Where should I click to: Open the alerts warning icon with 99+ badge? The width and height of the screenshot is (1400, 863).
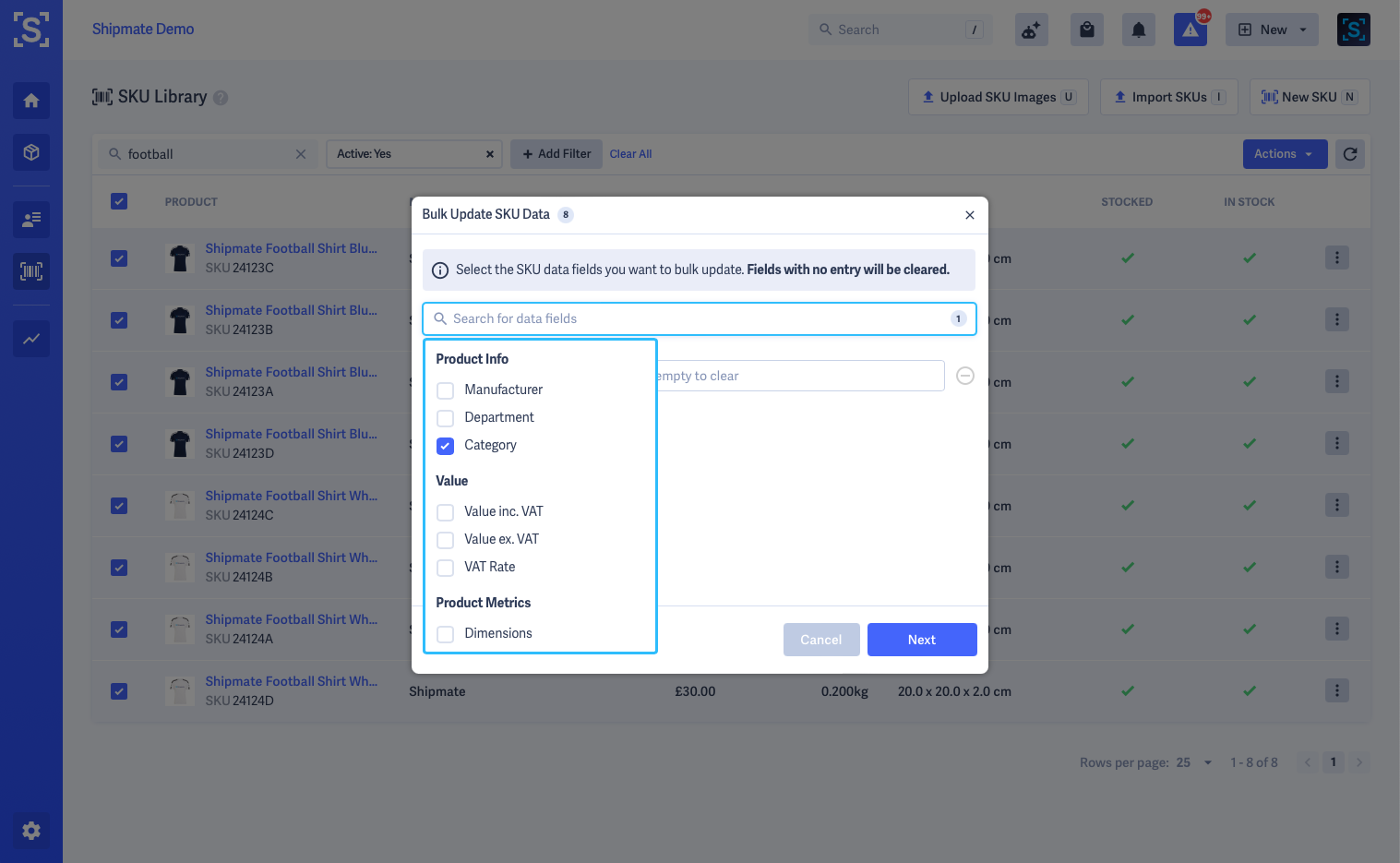pyautogui.click(x=1191, y=30)
